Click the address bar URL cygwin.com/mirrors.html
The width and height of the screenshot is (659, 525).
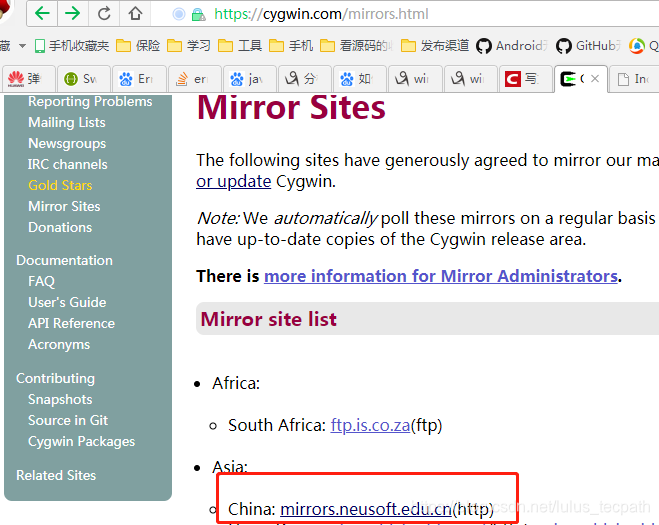pyautogui.click(x=321, y=14)
